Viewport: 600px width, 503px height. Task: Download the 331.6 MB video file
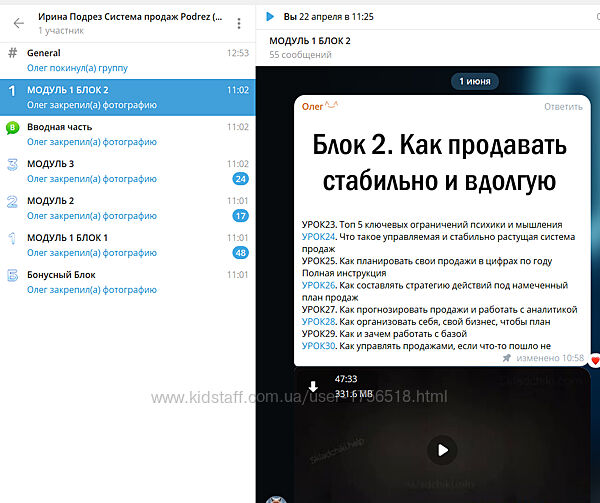coord(313,387)
